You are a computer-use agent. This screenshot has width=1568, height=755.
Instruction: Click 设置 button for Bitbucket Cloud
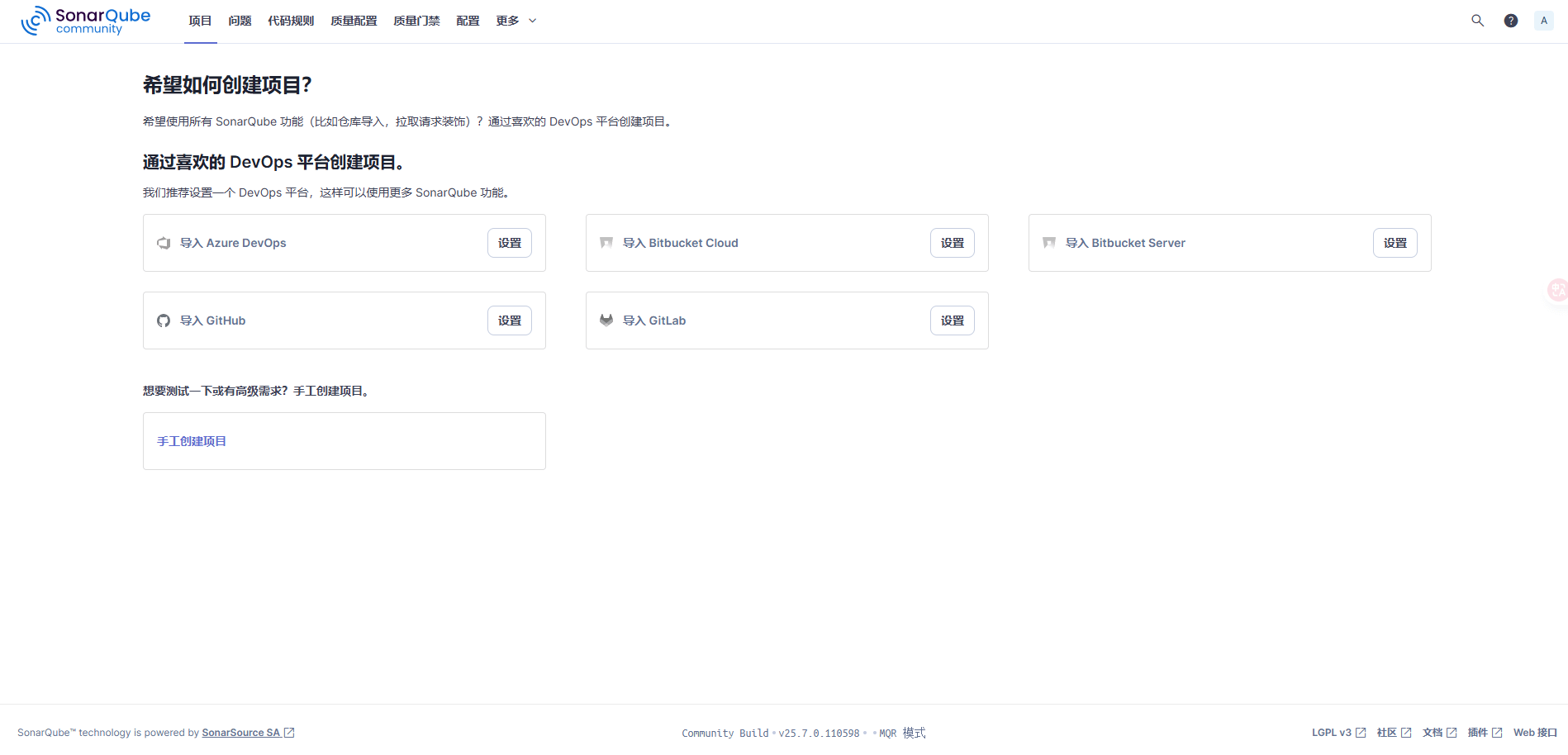click(x=952, y=243)
